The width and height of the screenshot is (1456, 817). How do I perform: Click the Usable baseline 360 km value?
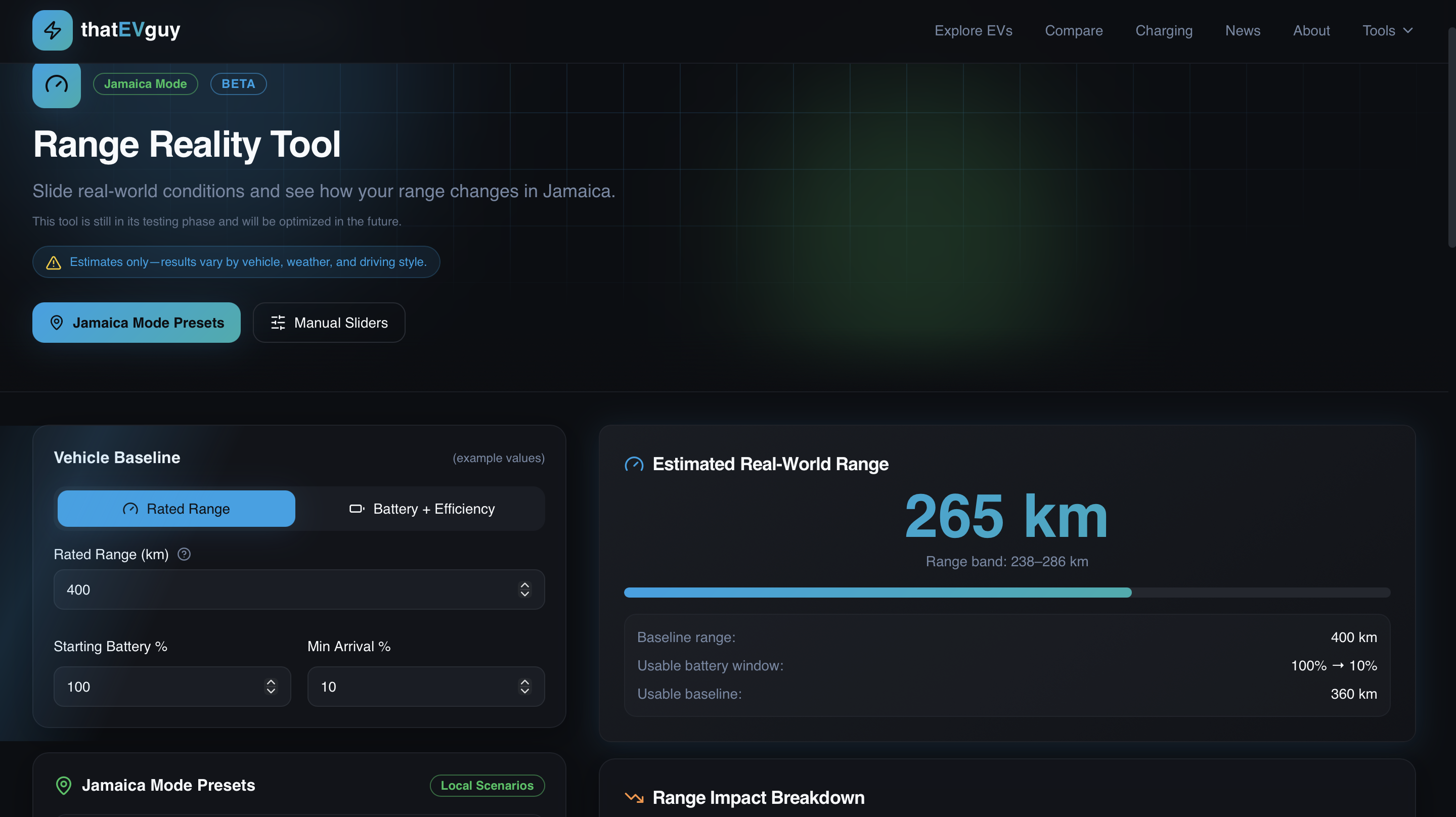[x=1354, y=694]
